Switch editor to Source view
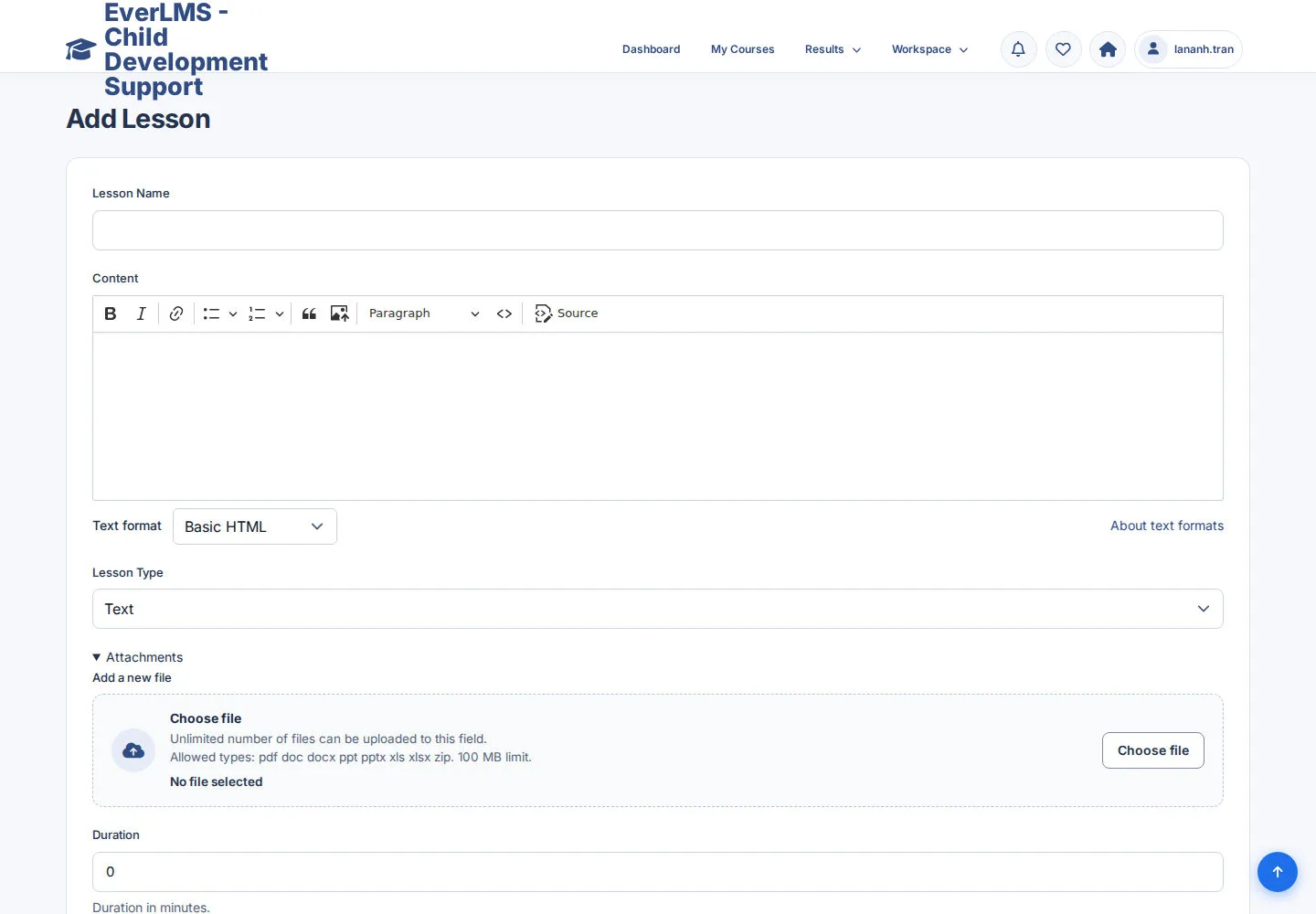Image resolution: width=1316 pixels, height=914 pixels. (567, 314)
